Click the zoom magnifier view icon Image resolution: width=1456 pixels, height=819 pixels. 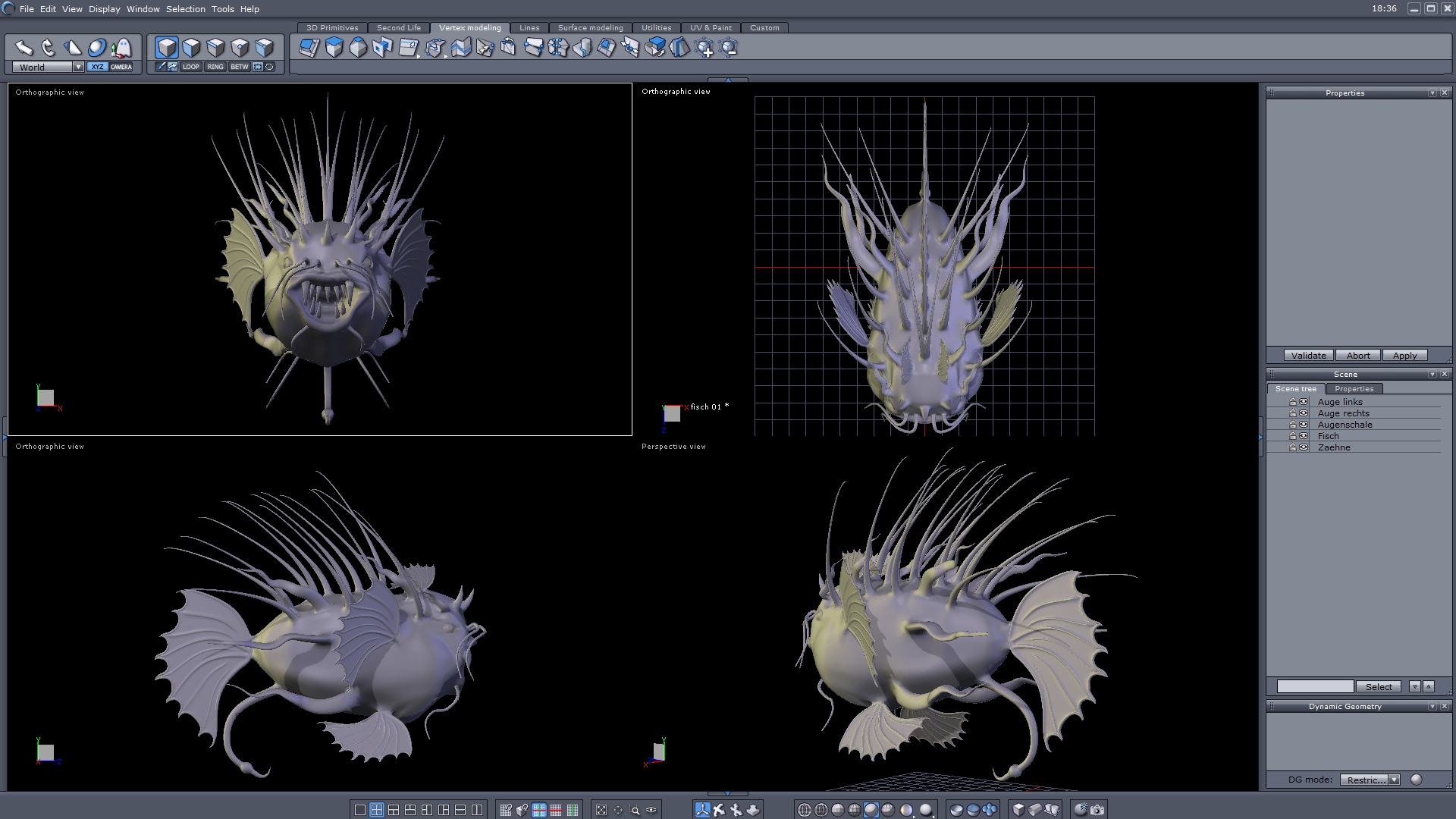(x=635, y=810)
